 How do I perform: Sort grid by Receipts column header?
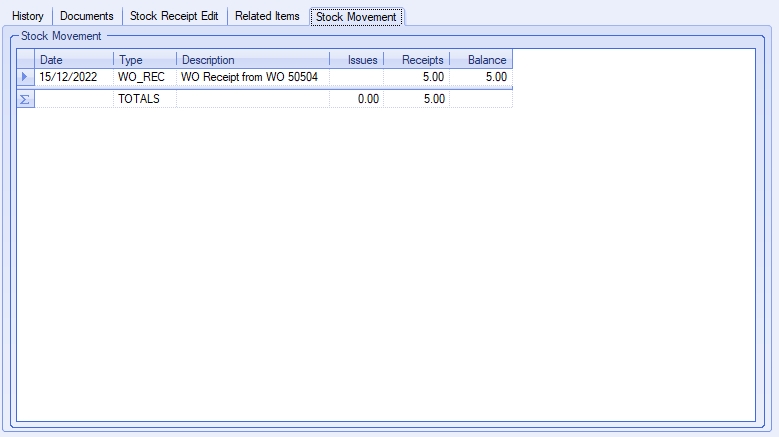coord(417,60)
